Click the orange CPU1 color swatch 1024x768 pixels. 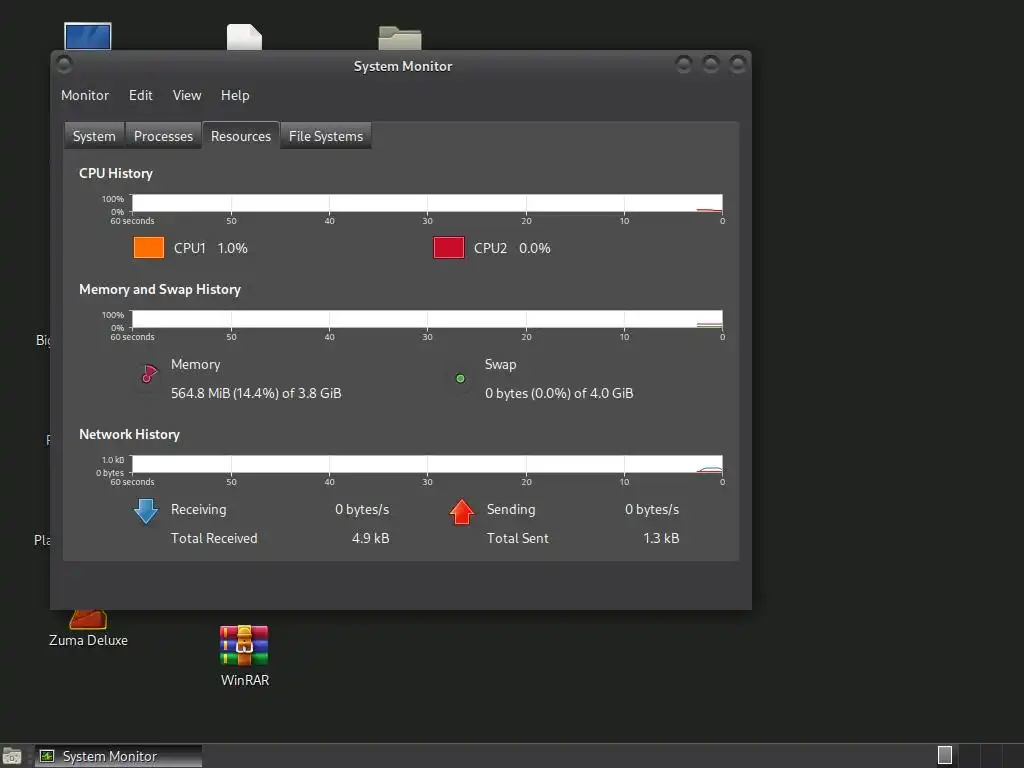[x=148, y=248]
